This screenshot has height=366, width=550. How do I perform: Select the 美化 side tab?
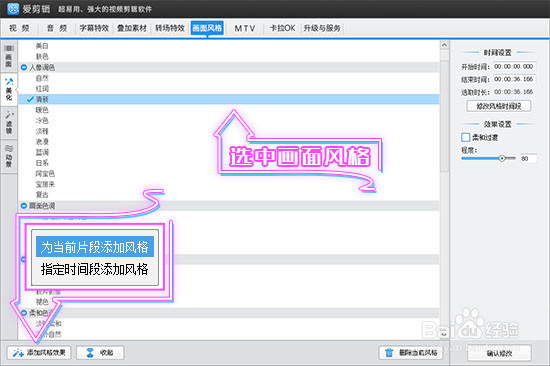pyautogui.click(x=9, y=89)
